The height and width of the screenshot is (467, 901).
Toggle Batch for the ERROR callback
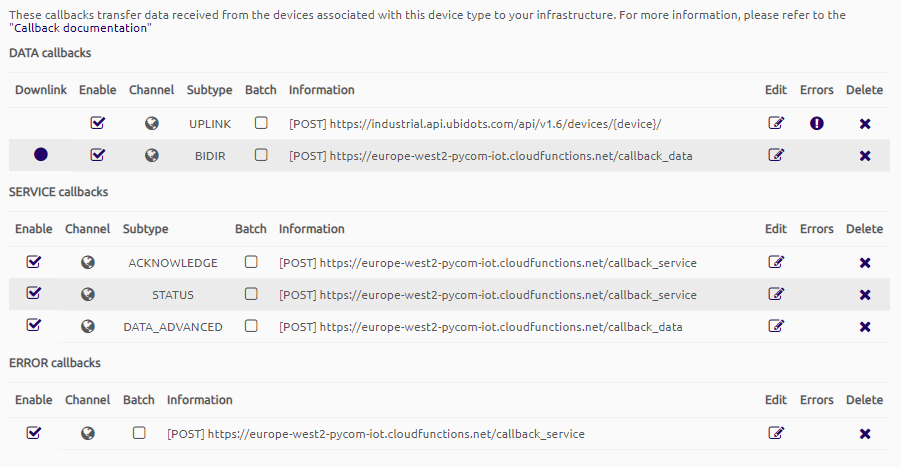click(139, 433)
